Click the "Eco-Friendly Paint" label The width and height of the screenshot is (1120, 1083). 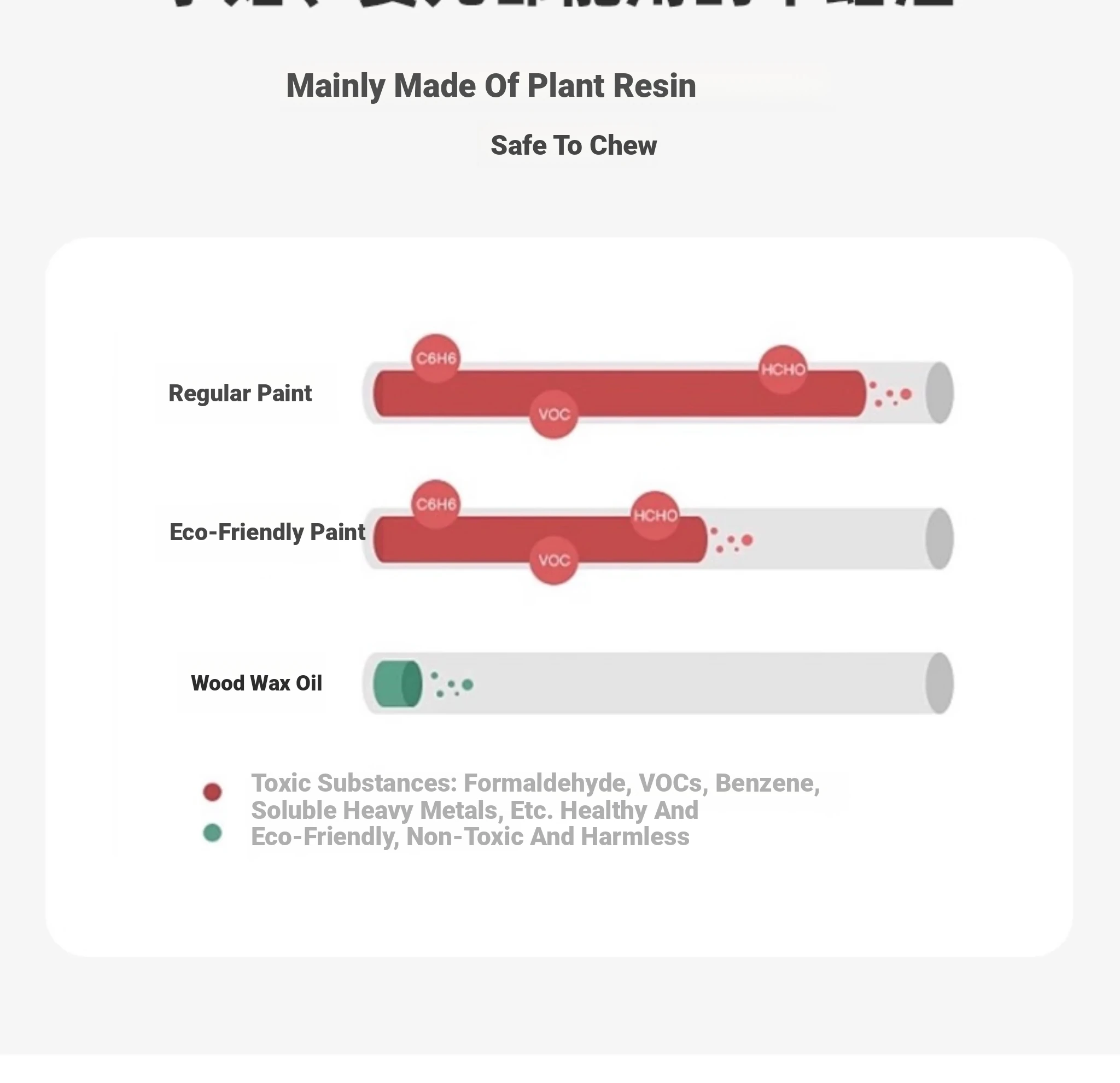pyautogui.click(x=267, y=532)
